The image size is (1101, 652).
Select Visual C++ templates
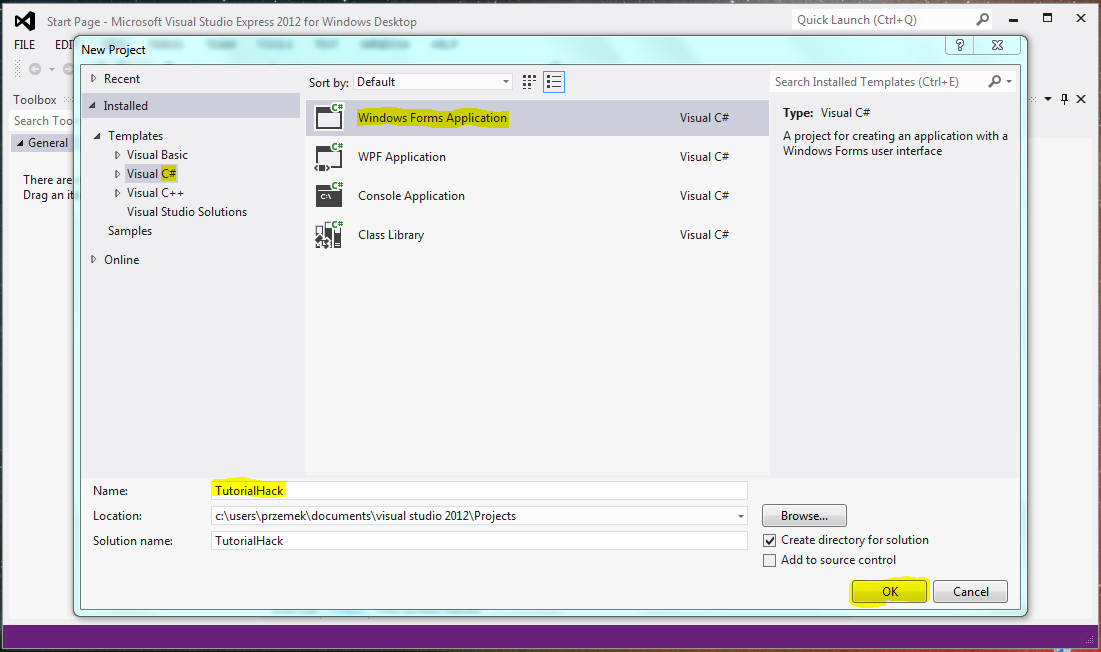tap(155, 193)
